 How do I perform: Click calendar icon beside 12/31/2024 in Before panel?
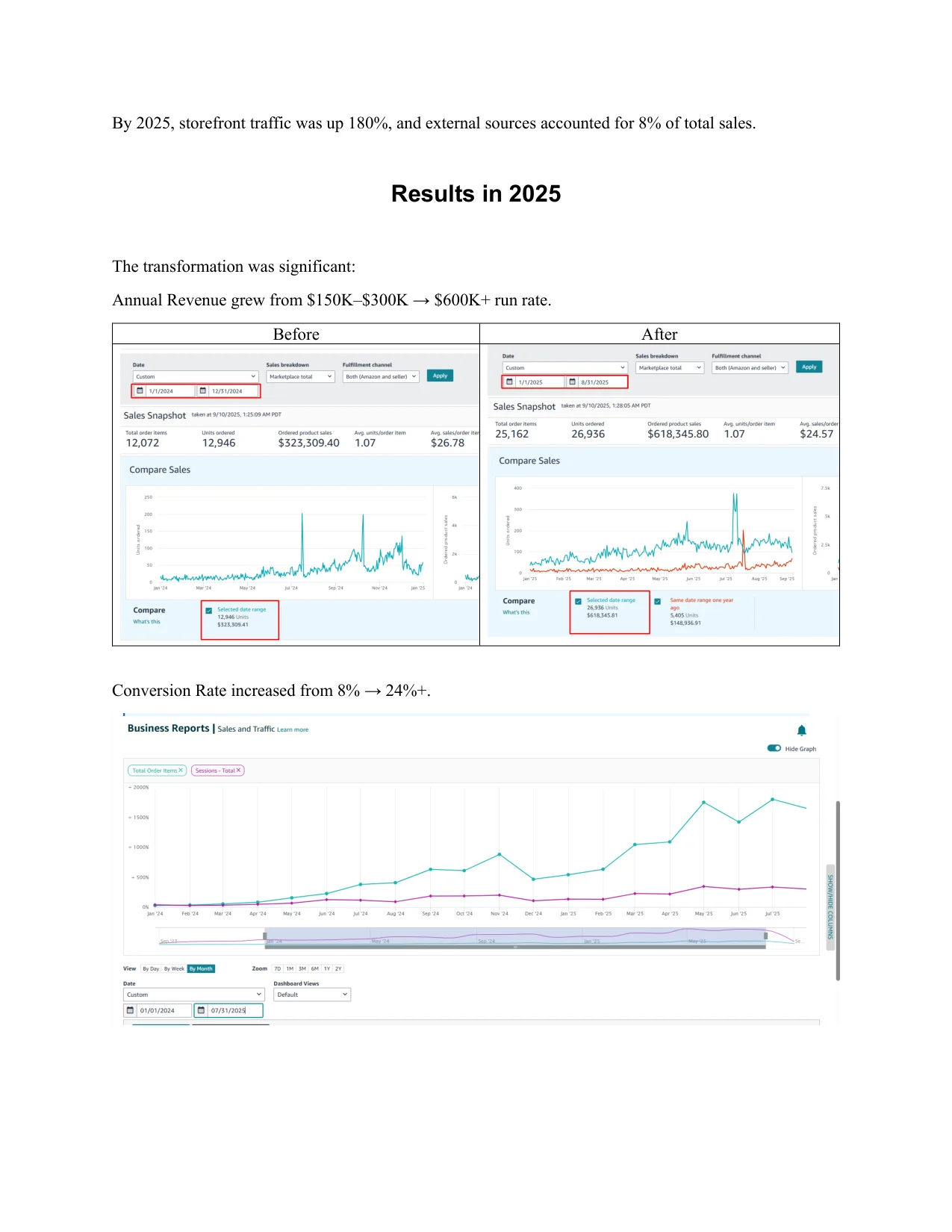tap(202, 391)
